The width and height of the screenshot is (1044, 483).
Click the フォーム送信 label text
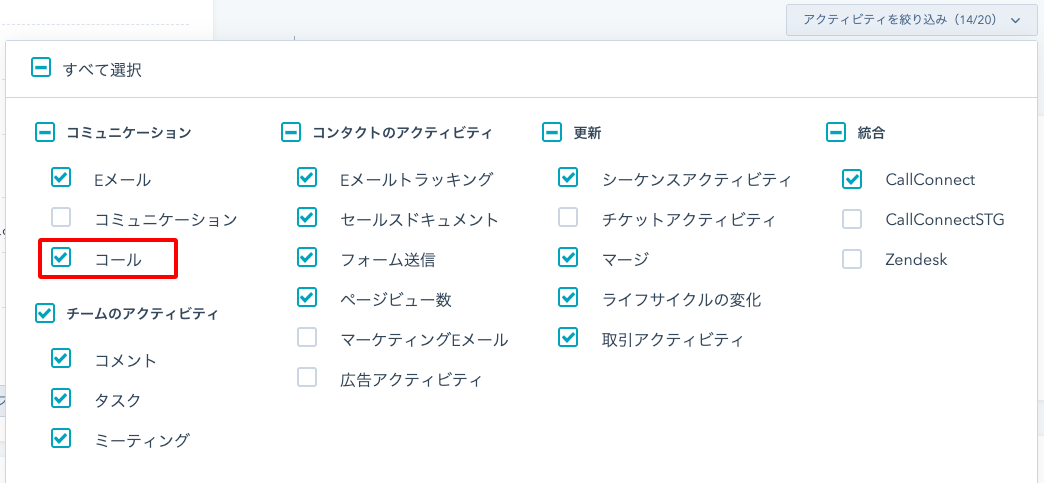[388, 260]
